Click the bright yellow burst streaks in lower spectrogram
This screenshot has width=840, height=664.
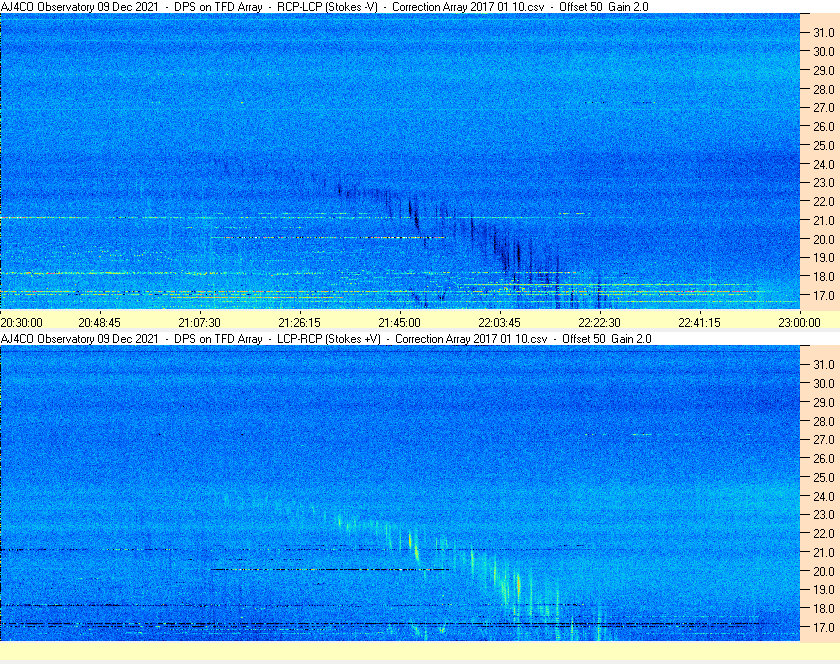click(412, 567)
